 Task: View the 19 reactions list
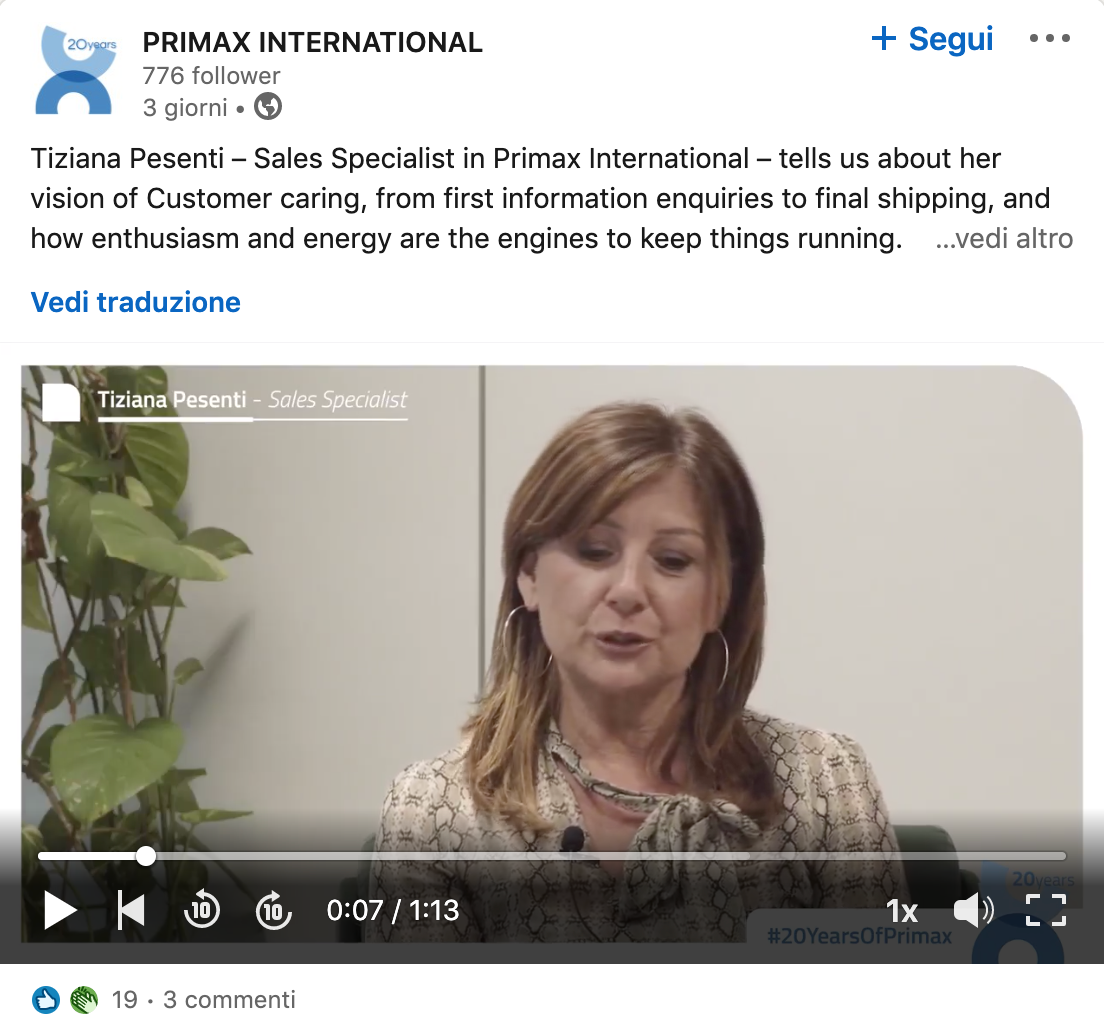(125, 1000)
